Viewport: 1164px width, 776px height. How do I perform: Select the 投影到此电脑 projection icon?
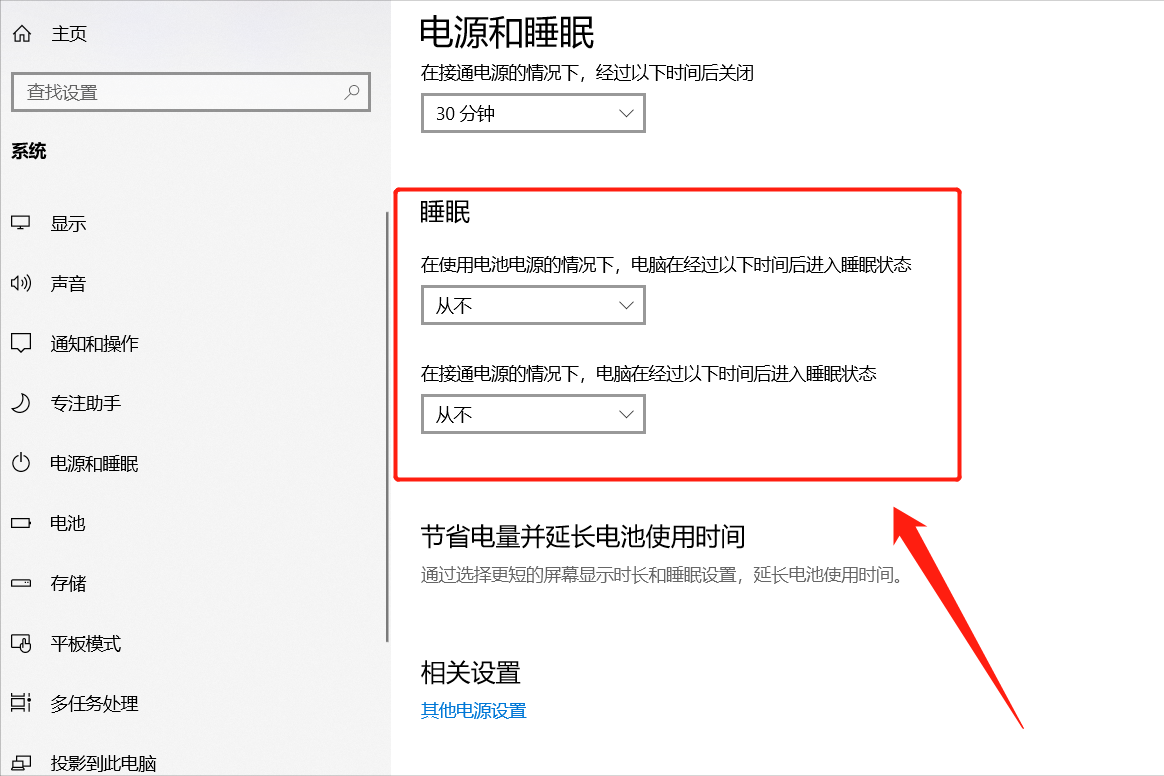[21, 760]
